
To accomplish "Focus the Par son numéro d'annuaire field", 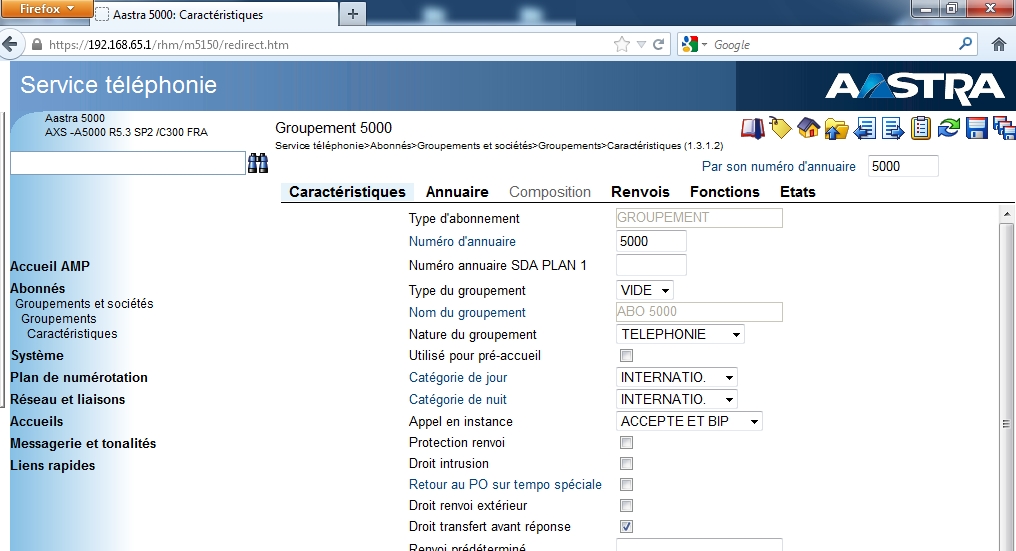I will [903, 166].
